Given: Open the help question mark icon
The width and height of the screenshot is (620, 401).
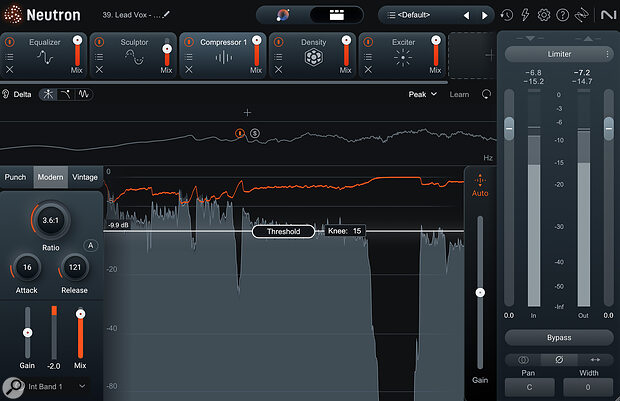Looking at the screenshot, I should 562,15.
